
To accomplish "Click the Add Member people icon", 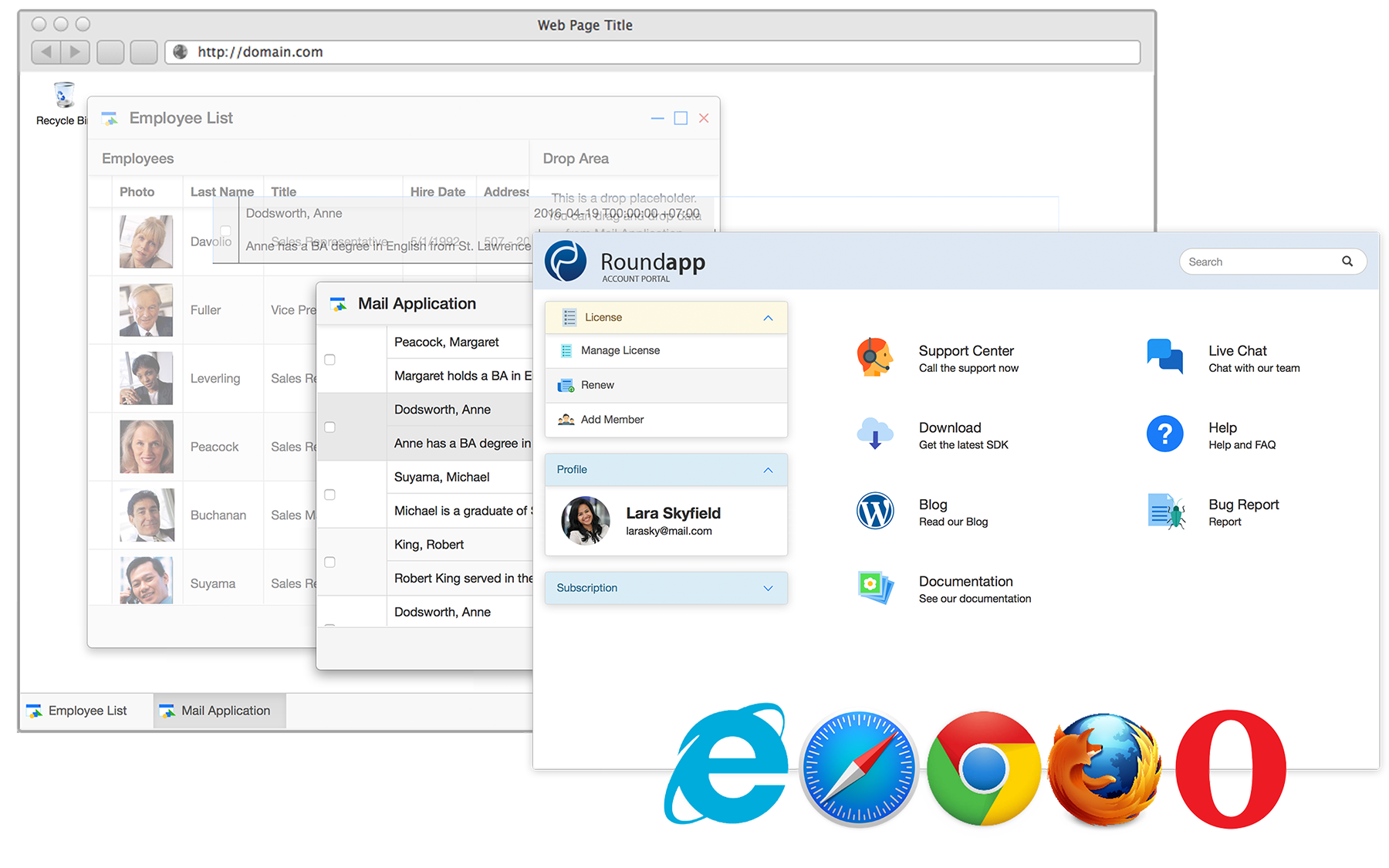I will pyautogui.click(x=566, y=420).
